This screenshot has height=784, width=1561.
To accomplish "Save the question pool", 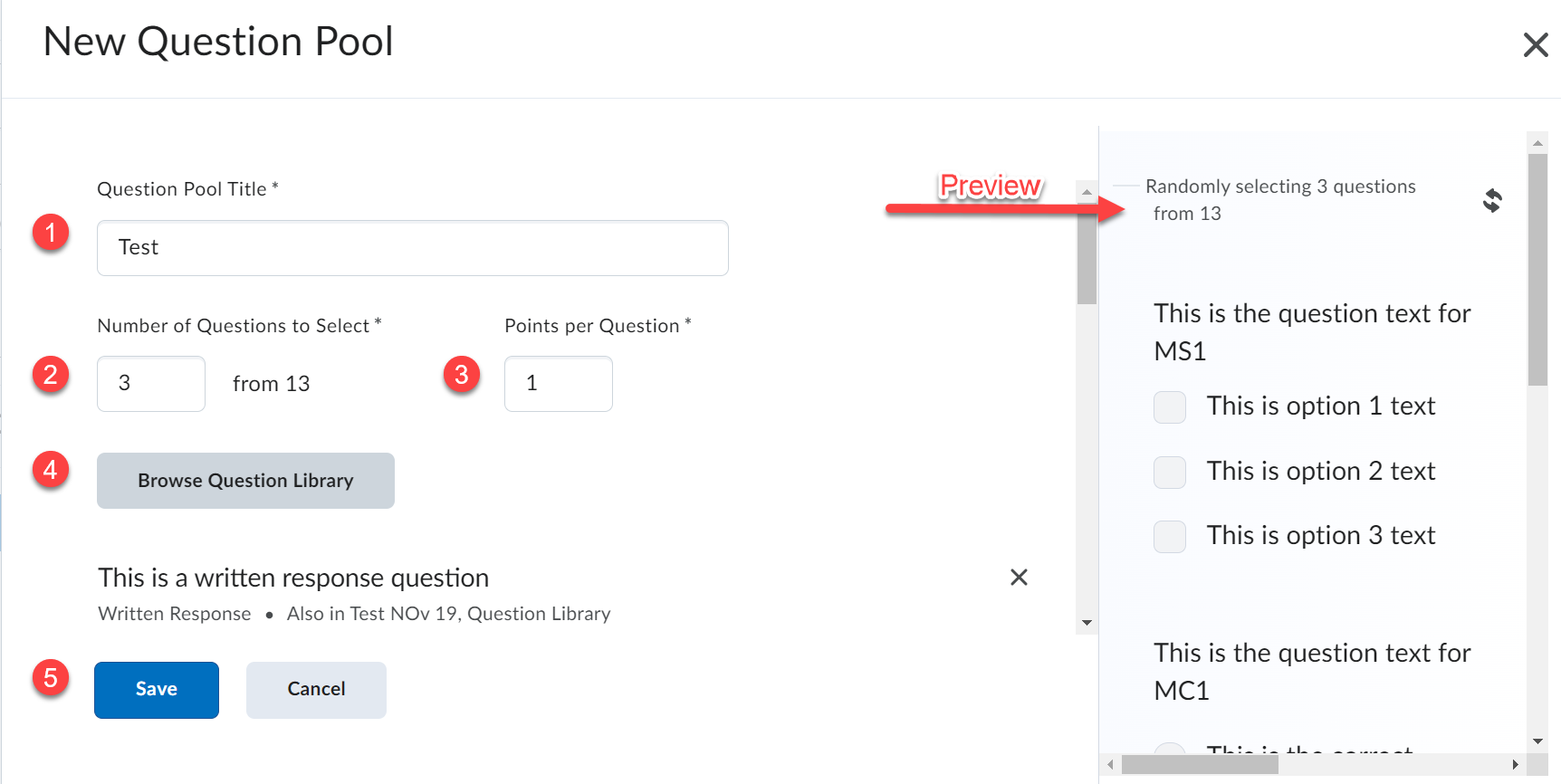I will (157, 690).
